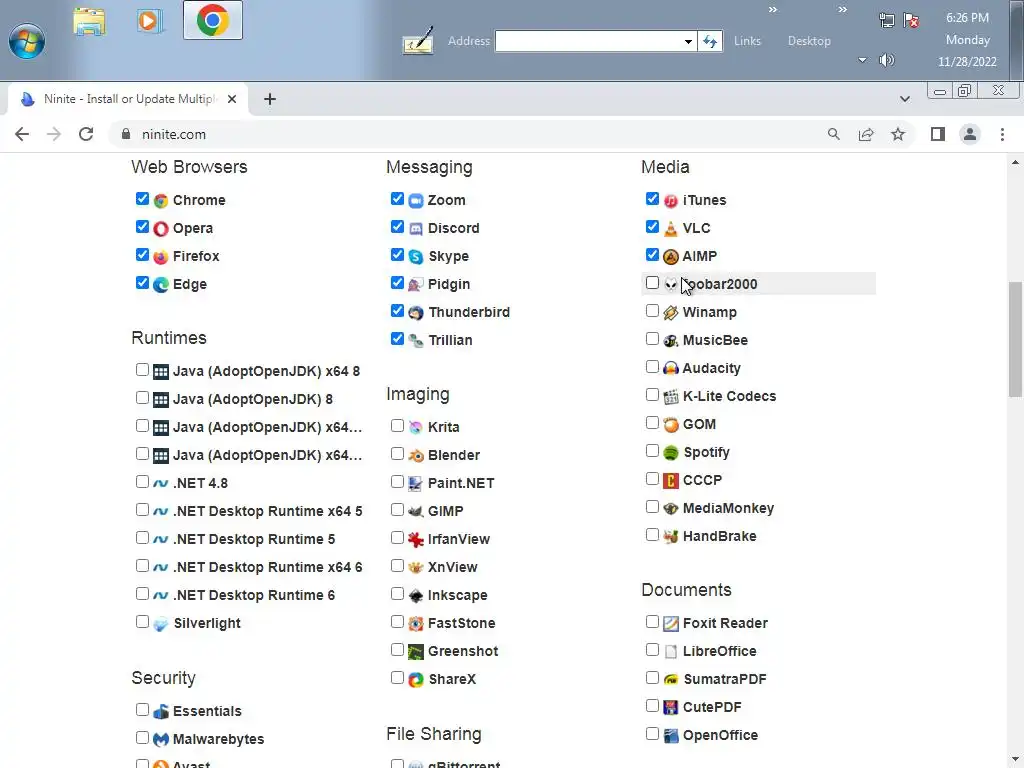Click the Paint.NET label
The height and width of the screenshot is (768, 1024).
click(x=461, y=483)
